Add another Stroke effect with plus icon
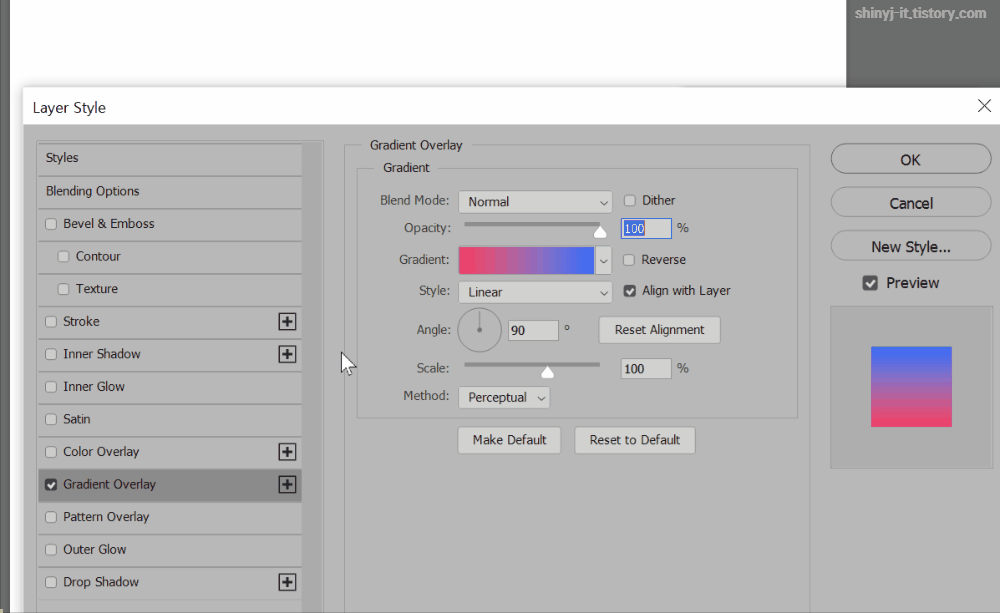The image size is (1000, 613). (287, 321)
